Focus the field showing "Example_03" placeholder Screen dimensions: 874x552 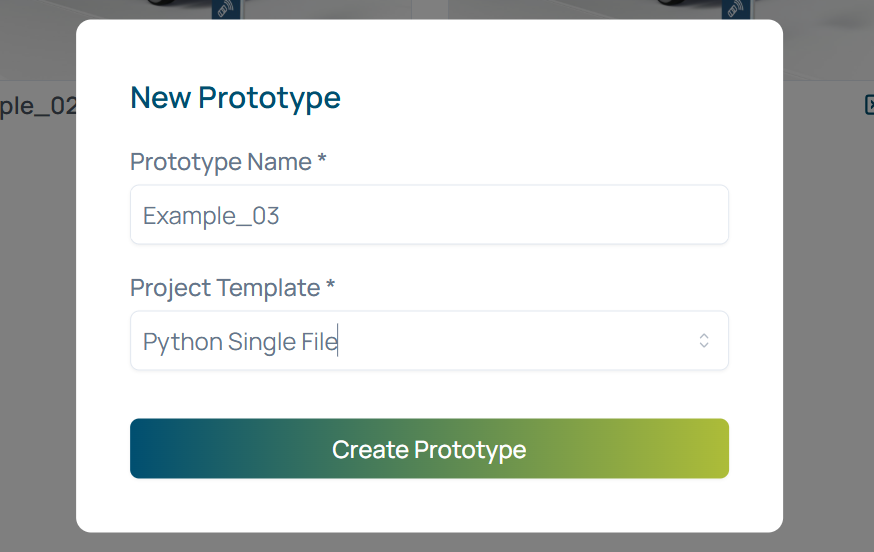point(429,215)
